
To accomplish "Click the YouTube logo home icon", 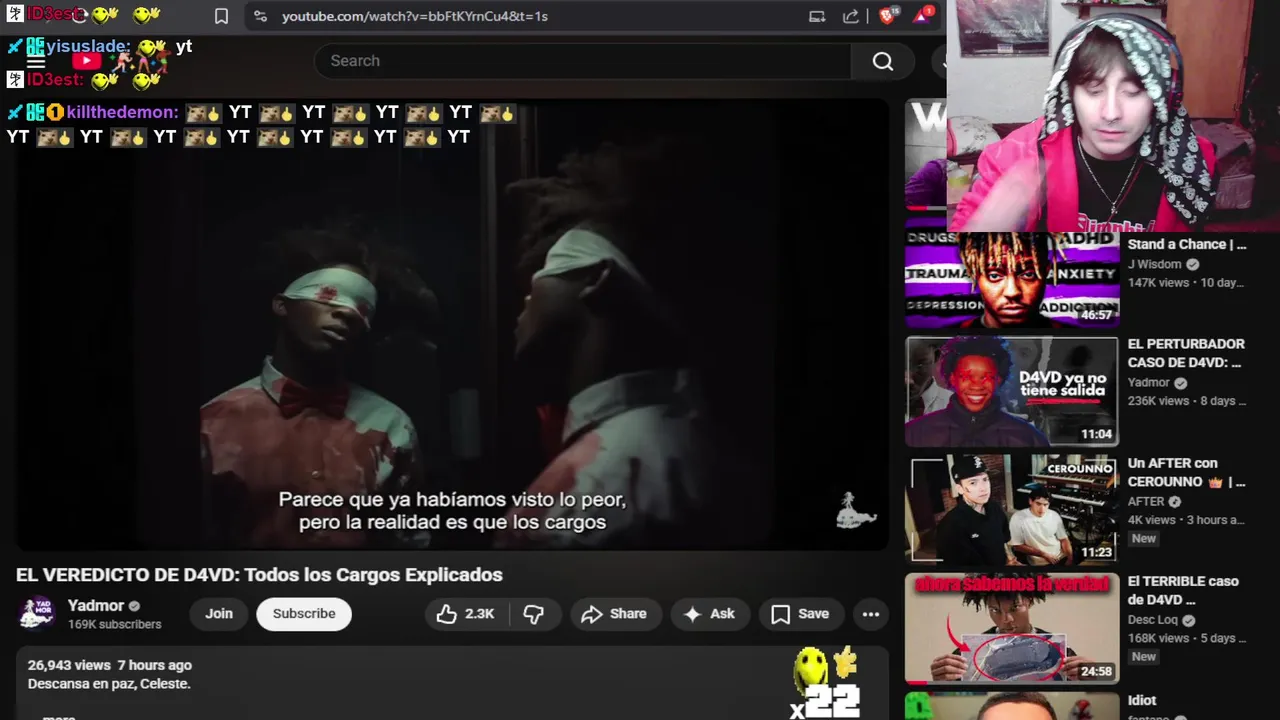I will [x=86, y=61].
